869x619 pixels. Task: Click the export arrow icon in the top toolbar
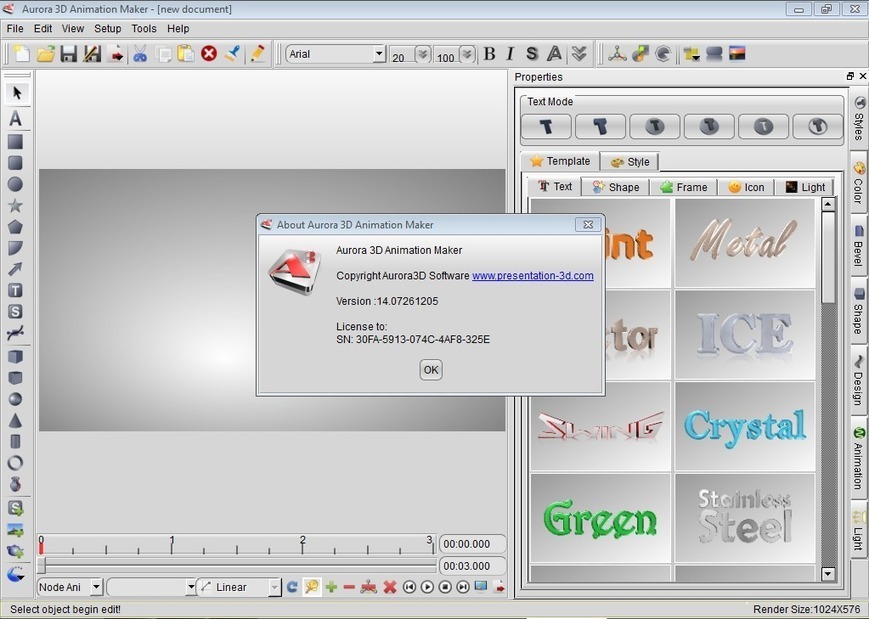[x=116, y=54]
